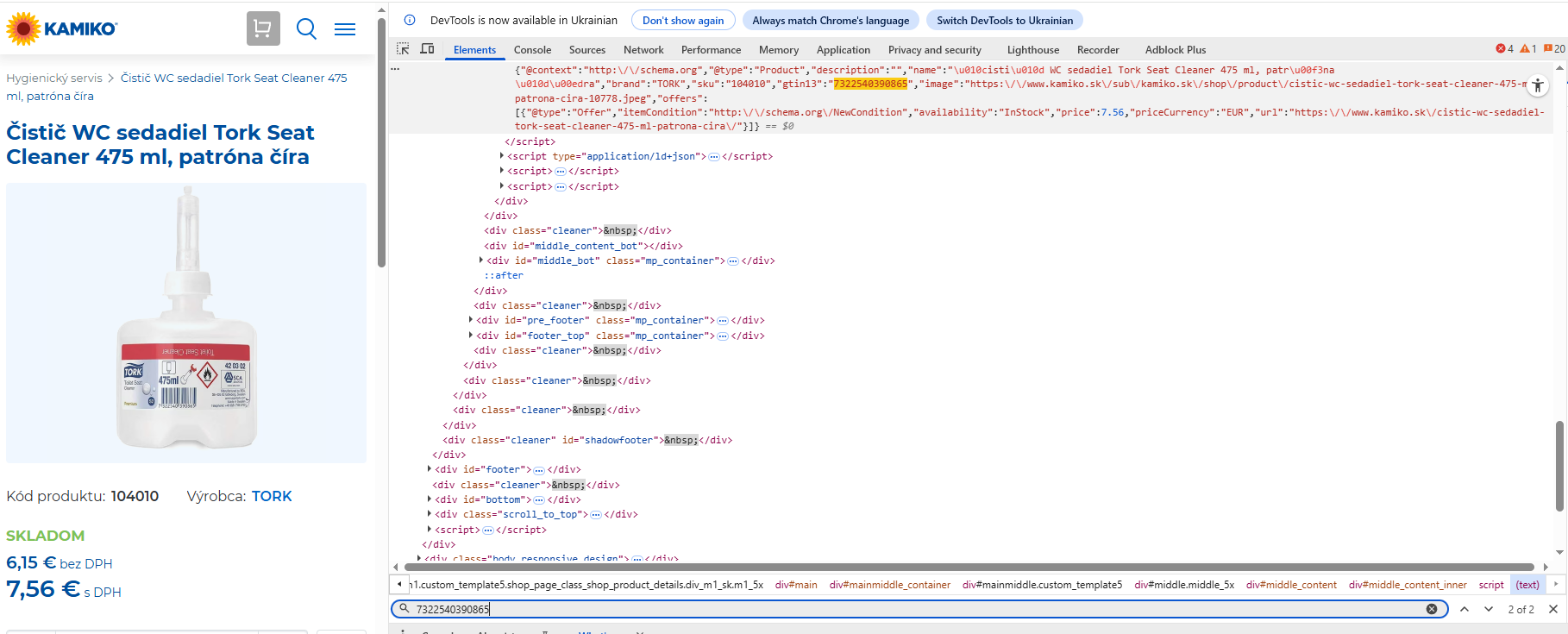Image resolution: width=1568 pixels, height=634 pixels.
Task: Close the DevTools search bar
Action: 1553,609
